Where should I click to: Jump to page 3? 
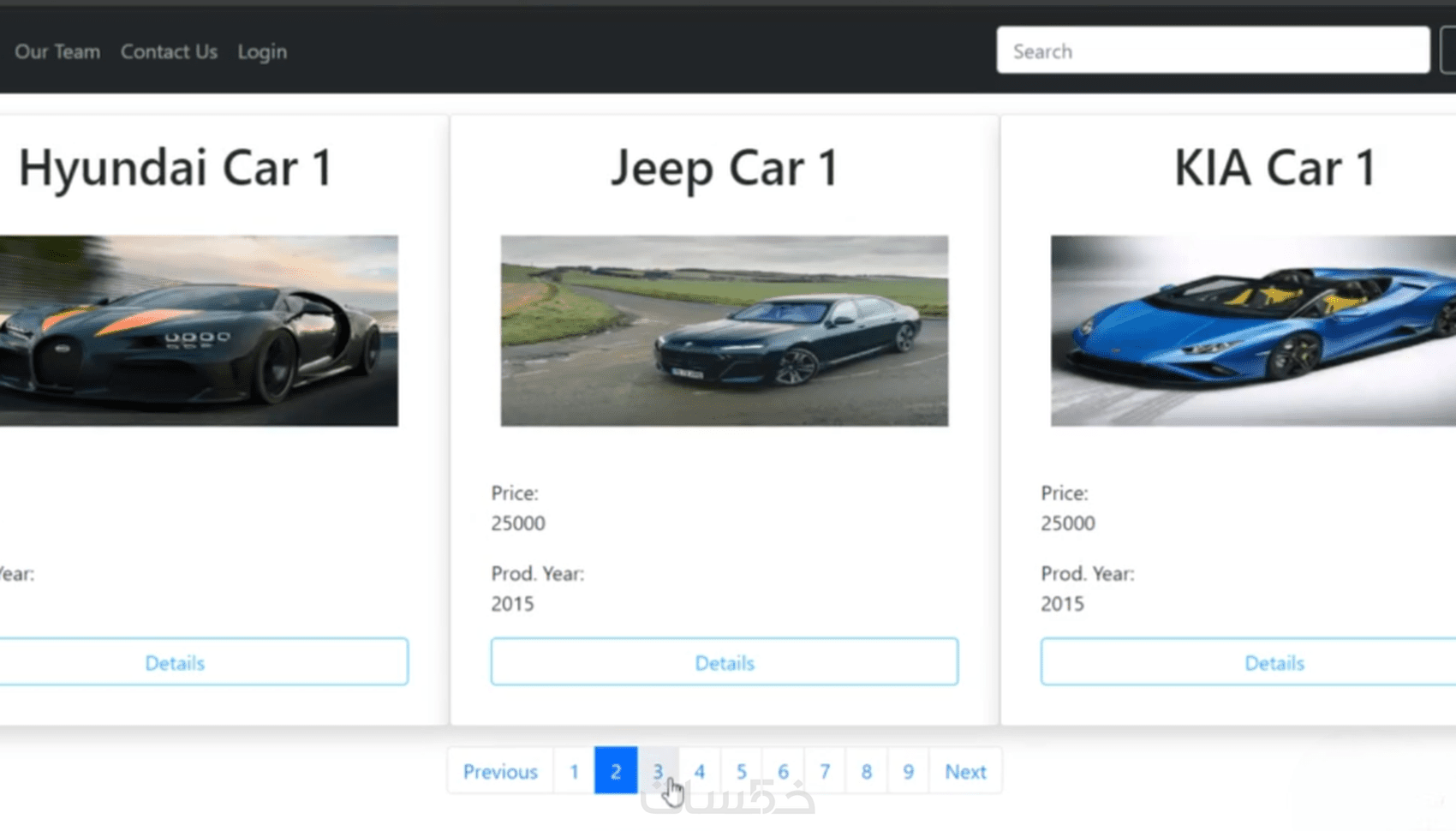point(658,771)
